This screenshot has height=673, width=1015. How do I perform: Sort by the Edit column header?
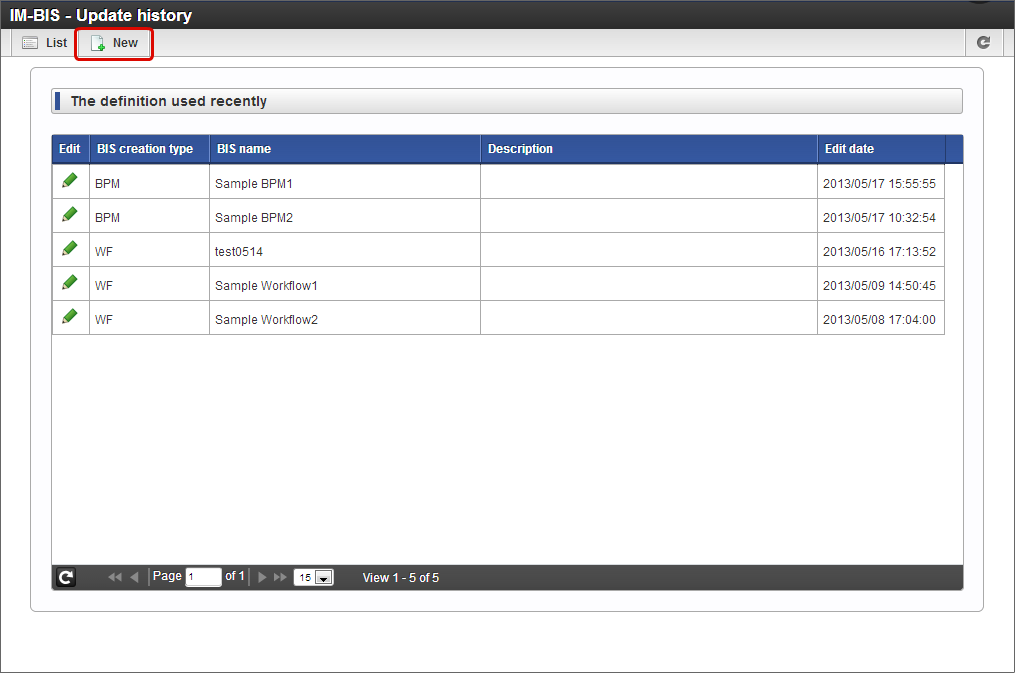coord(70,149)
